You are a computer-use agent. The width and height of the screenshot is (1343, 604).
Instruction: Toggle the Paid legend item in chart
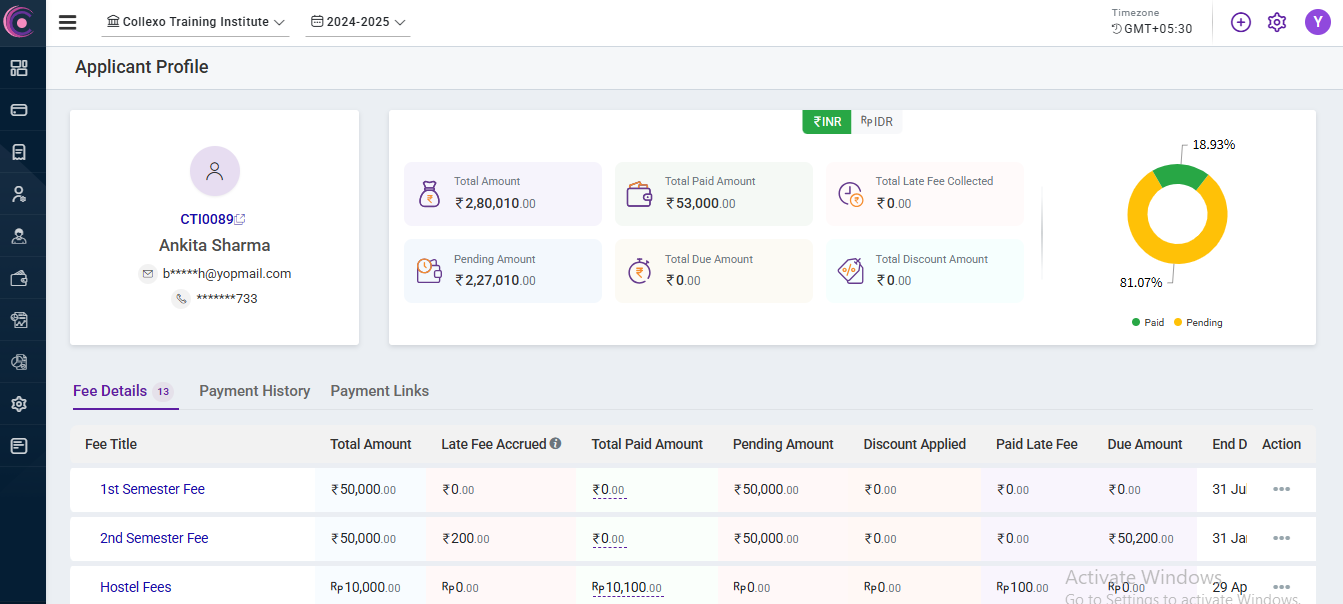click(1148, 323)
